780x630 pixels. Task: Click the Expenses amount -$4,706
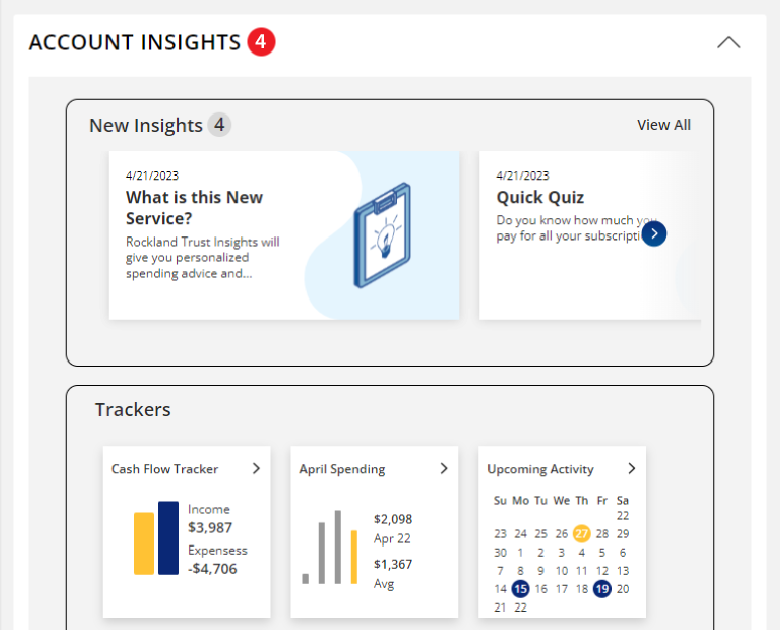click(x=213, y=569)
